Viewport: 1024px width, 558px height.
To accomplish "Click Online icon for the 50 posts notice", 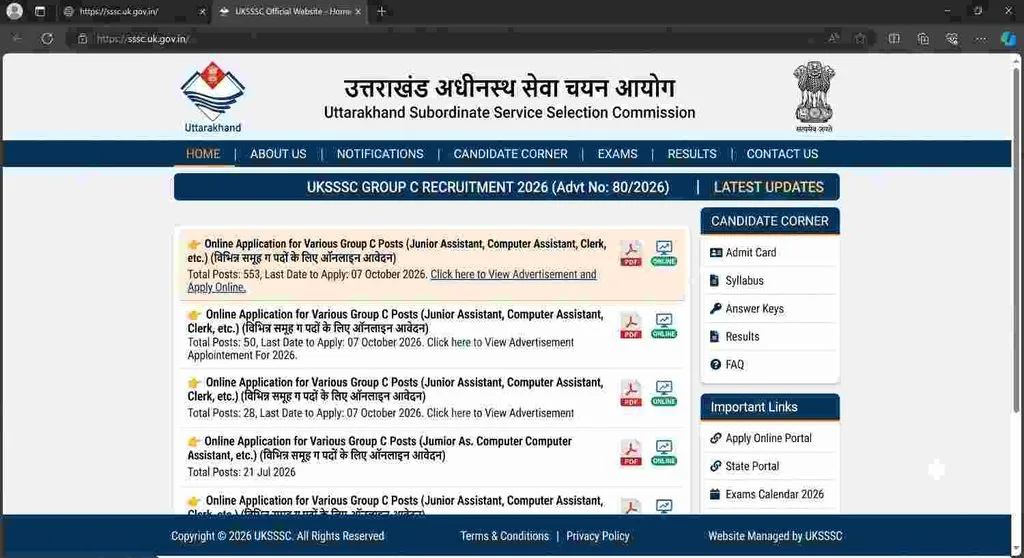I will (664, 326).
